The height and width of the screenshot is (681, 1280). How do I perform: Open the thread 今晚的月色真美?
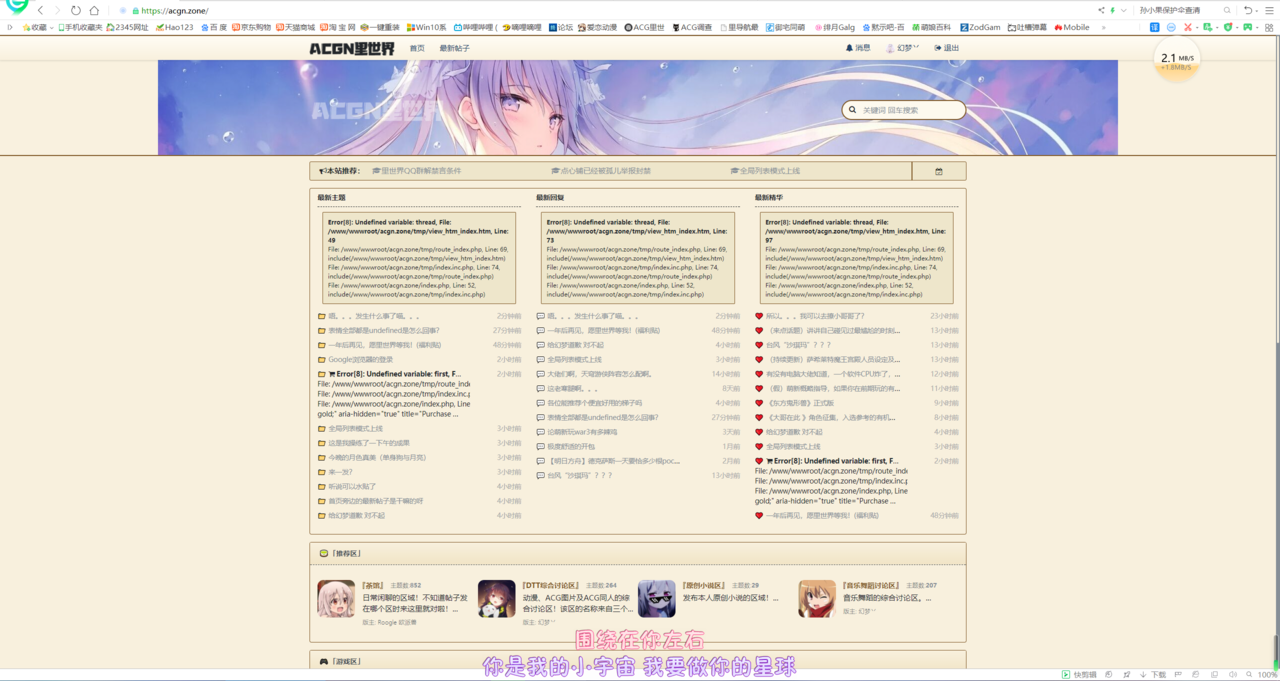point(377,457)
